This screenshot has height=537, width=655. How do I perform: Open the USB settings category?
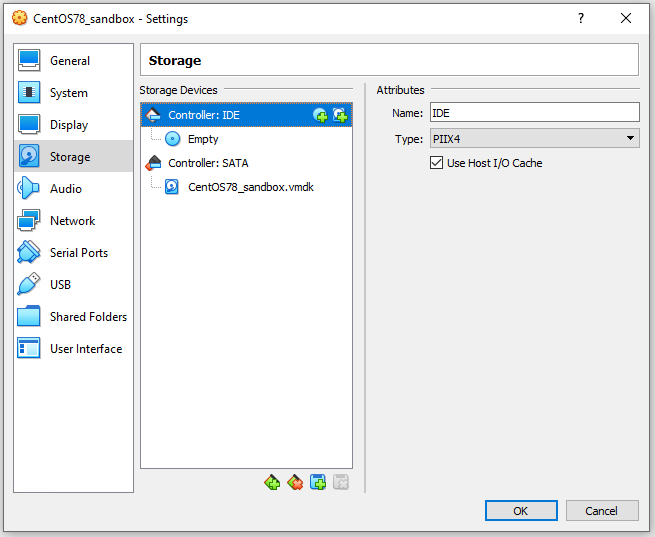coord(60,285)
